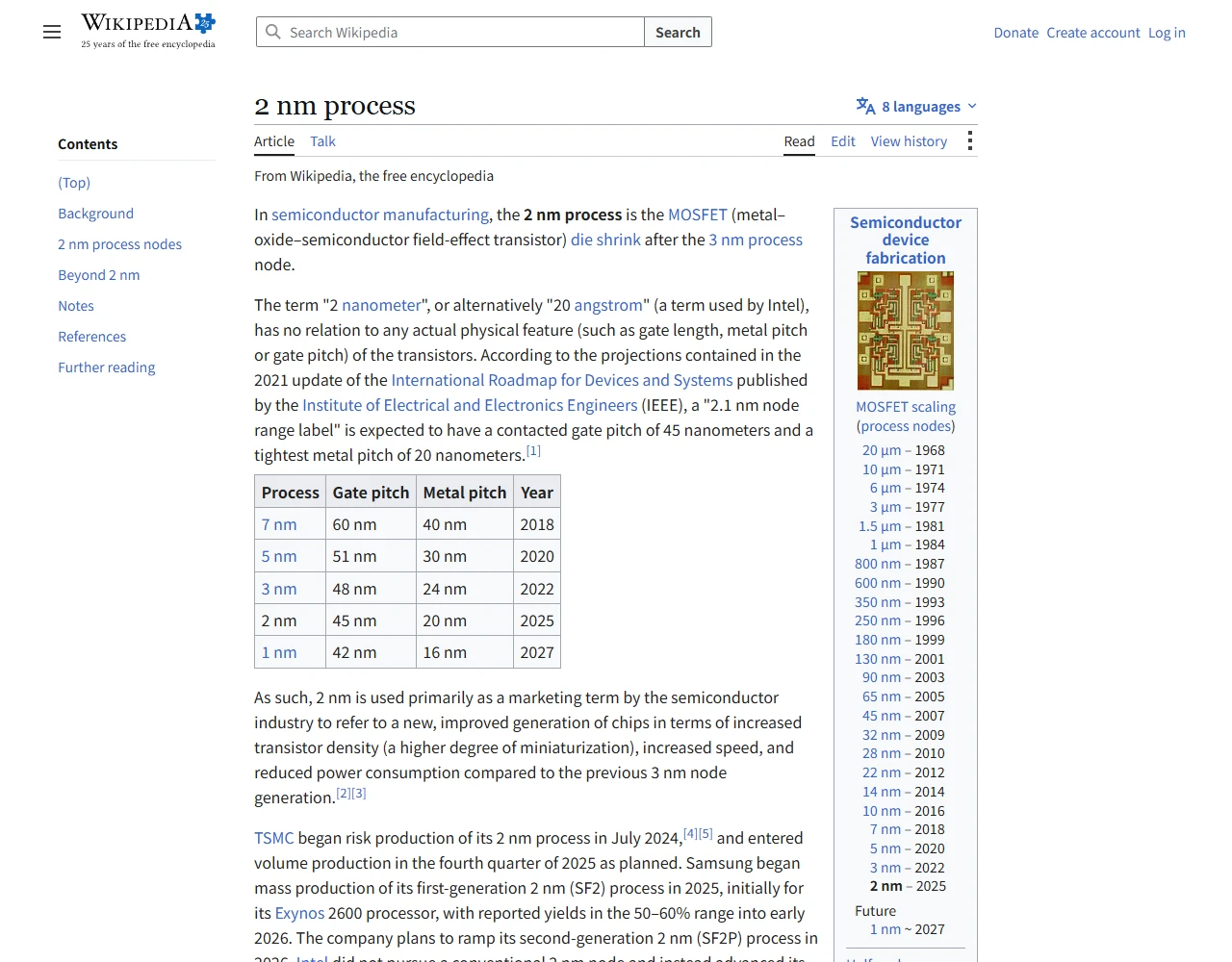This screenshot has height=962, width=1232.
Task: Click the languages translate icon
Action: click(865, 106)
